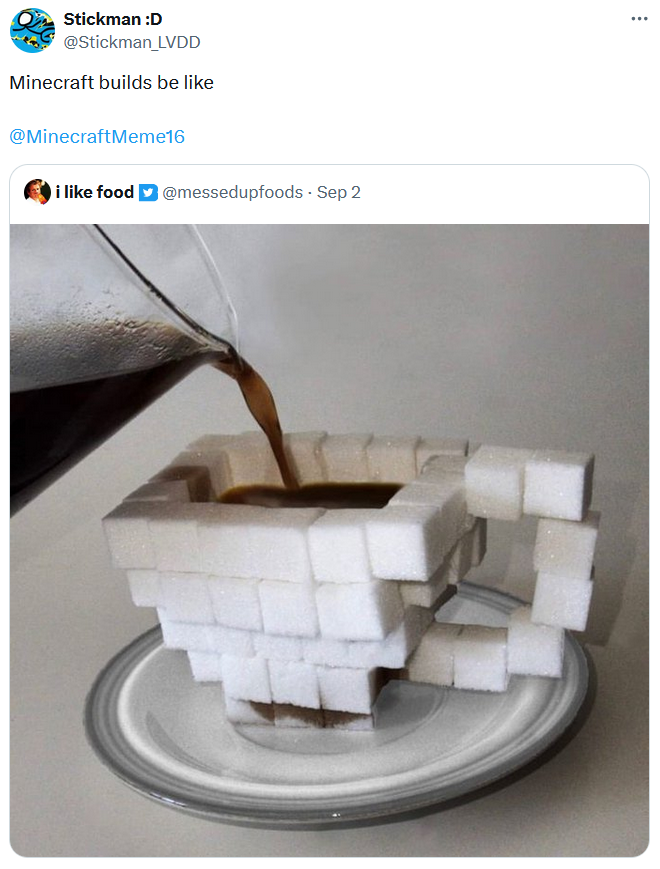
Task: Click the Sep 2 timestamp
Action: (x=339, y=192)
